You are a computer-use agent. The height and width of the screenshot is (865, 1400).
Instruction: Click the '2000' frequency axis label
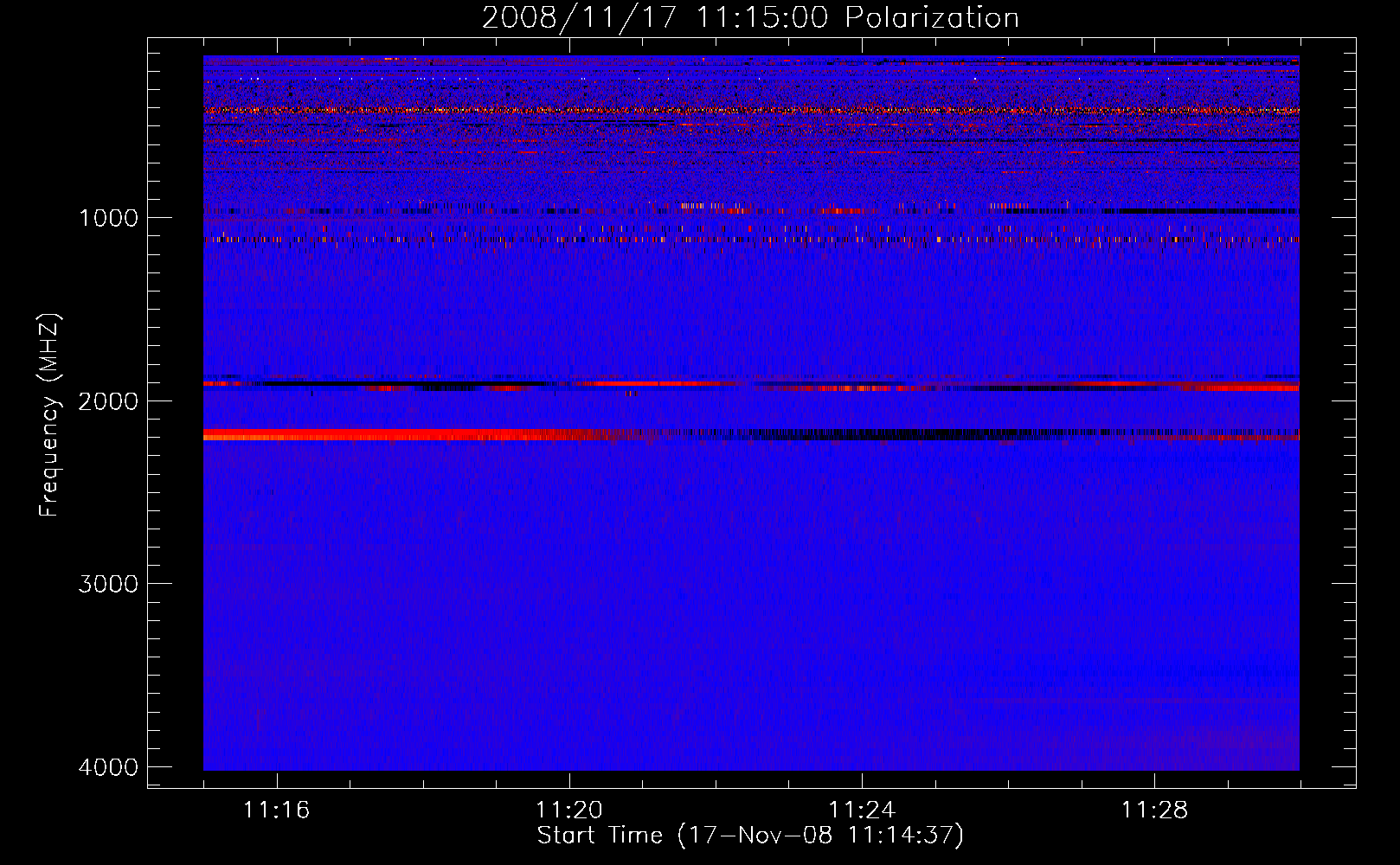tap(108, 400)
